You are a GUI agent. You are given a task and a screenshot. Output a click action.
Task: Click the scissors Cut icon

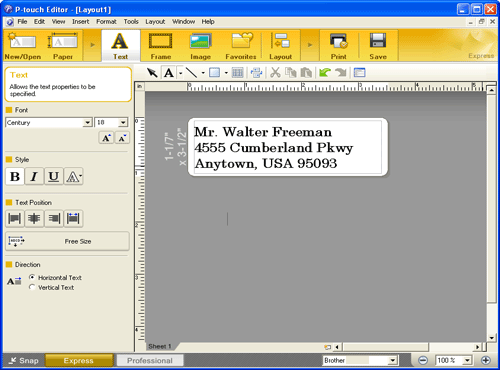pyautogui.click(x=275, y=72)
